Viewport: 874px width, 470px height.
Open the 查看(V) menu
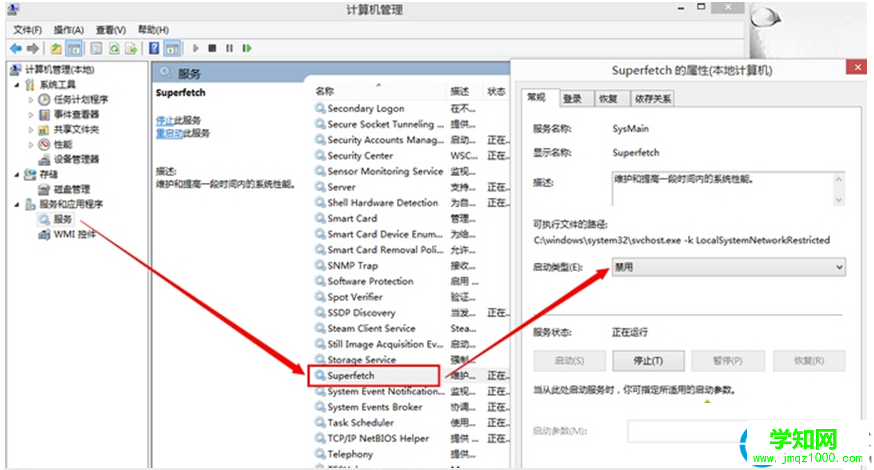click(x=110, y=30)
